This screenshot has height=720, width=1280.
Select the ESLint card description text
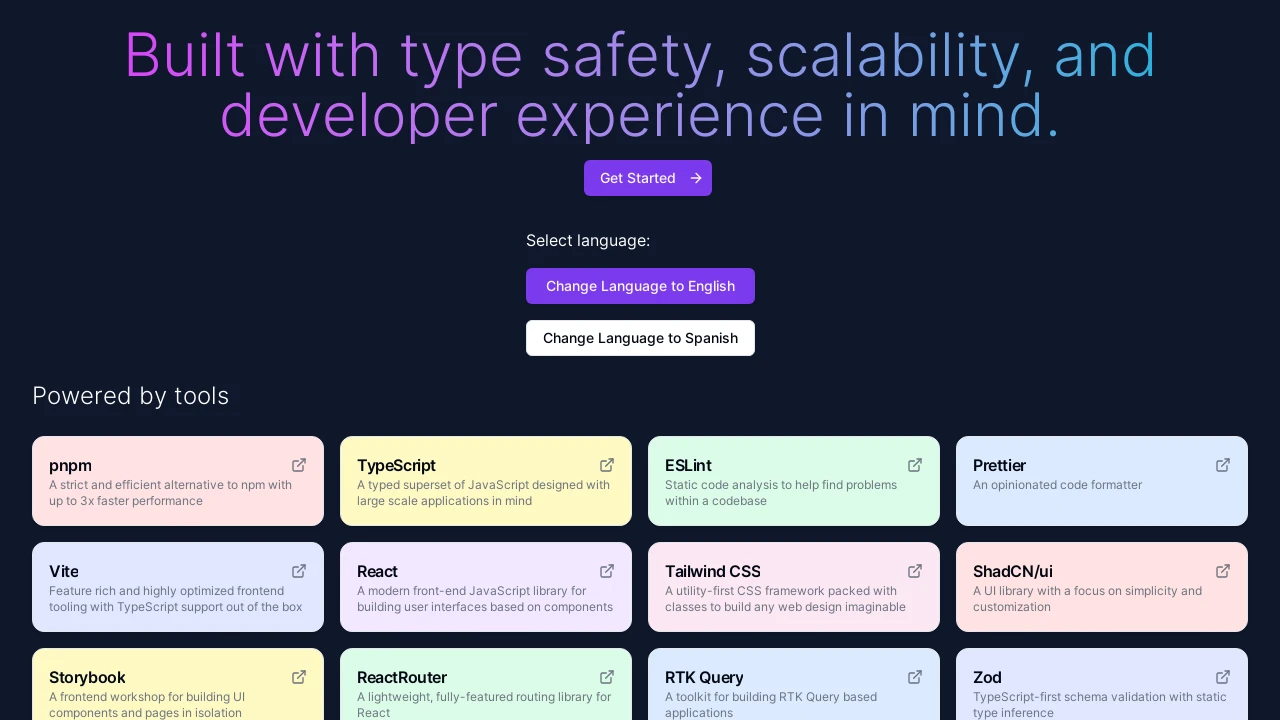780,493
